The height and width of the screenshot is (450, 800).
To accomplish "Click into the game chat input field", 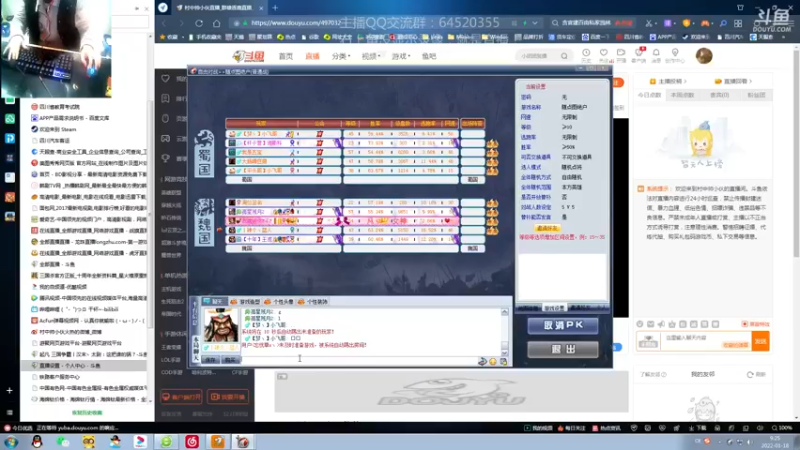I will tap(360, 361).
